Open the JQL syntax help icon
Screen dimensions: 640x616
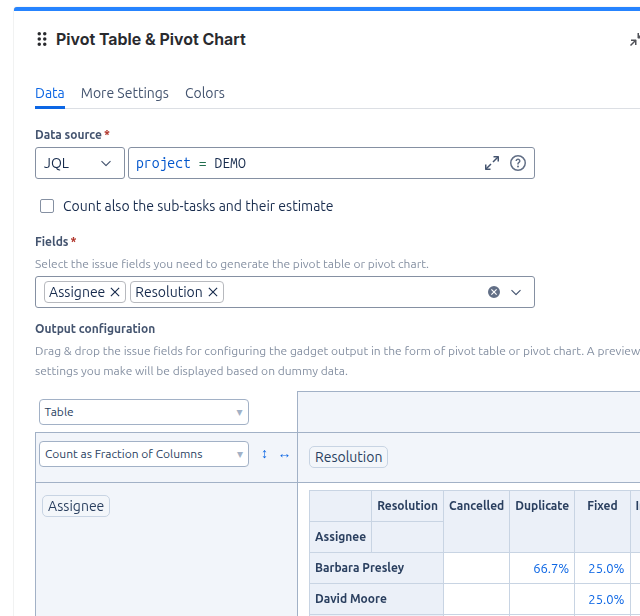point(518,163)
